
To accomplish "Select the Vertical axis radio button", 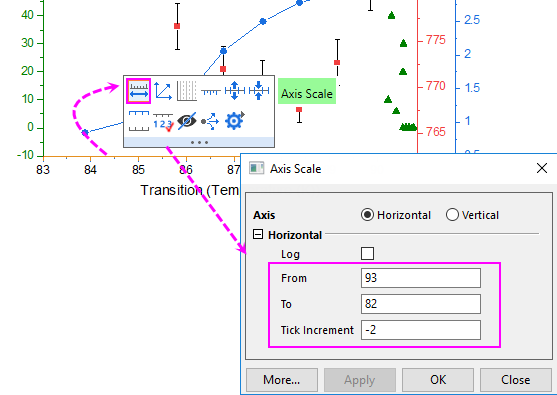I will (x=452, y=215).
